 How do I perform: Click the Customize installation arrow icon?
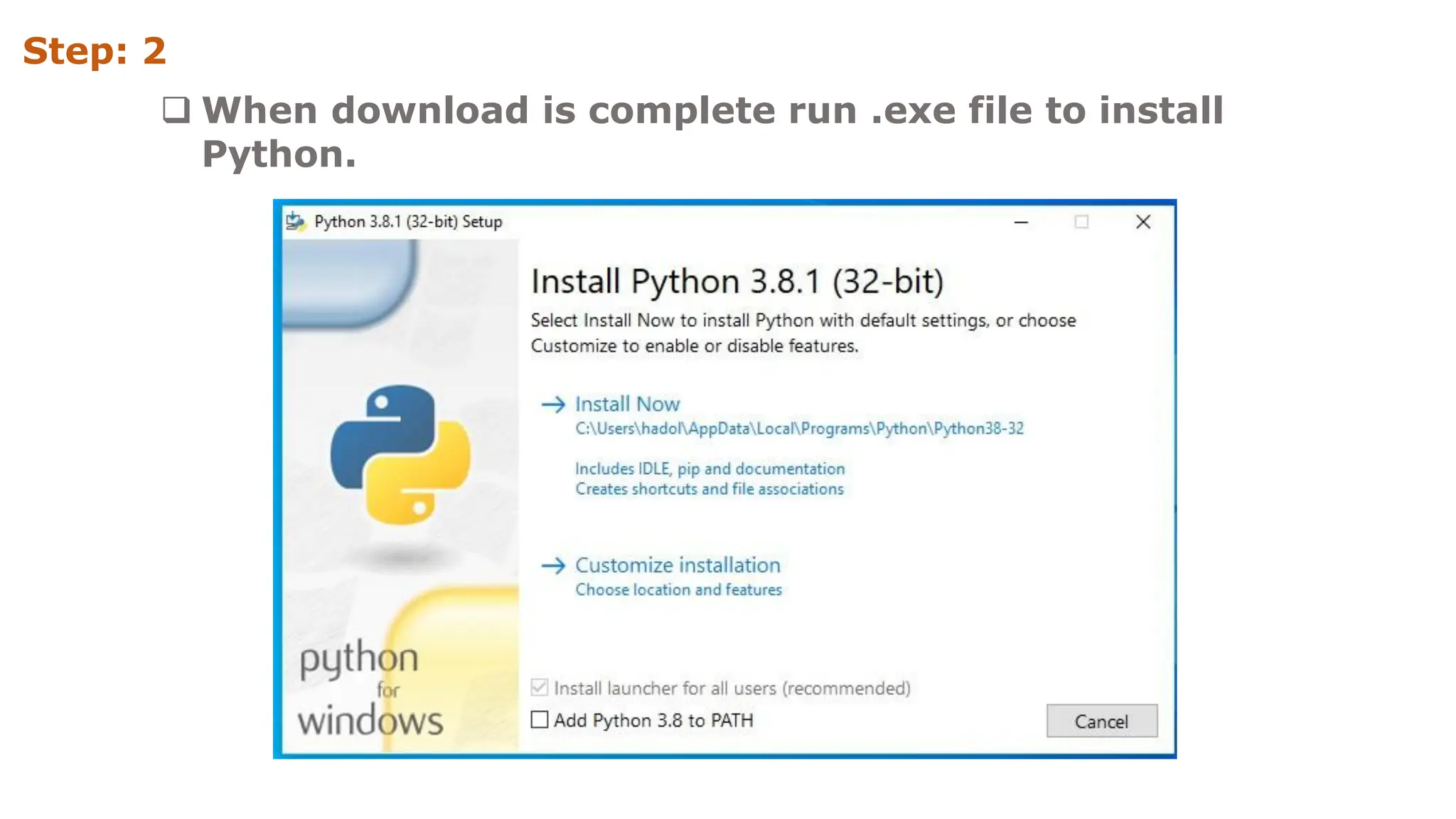click(553, 566)
